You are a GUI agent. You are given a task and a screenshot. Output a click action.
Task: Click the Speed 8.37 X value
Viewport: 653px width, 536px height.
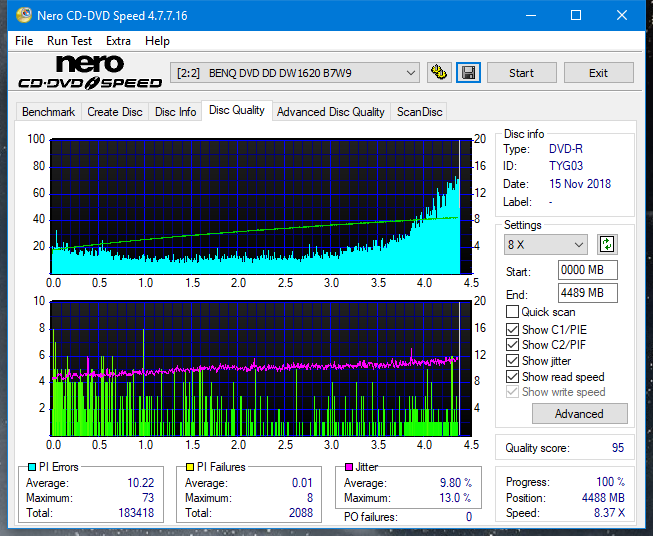click(x=609, y=513)
